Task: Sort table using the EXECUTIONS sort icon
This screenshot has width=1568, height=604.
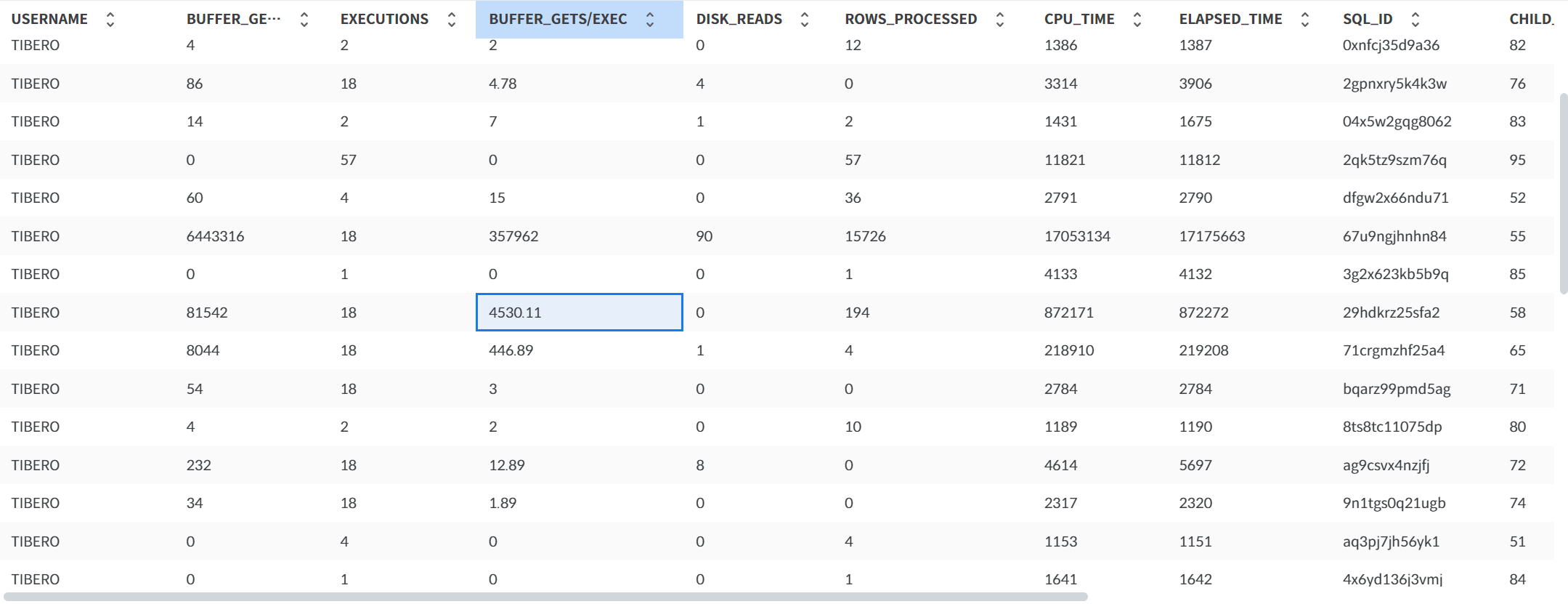Action: point(452,20)
